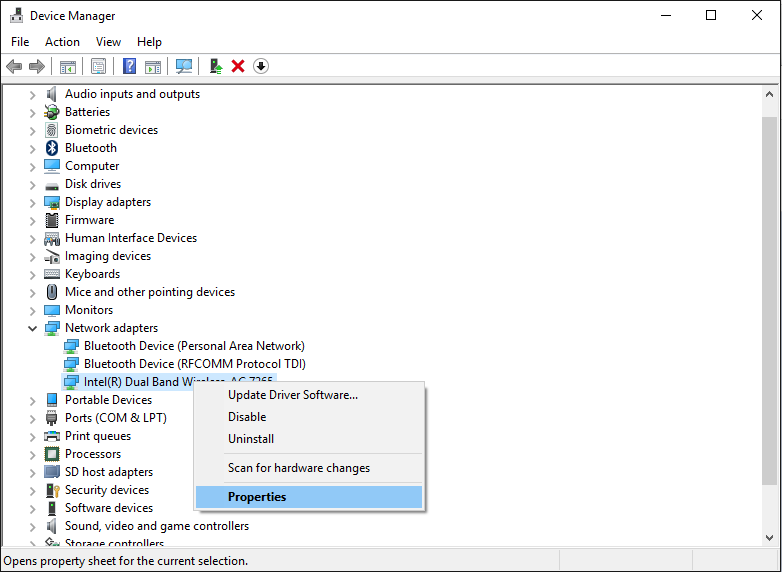Screen dimensions: 782x572
Task: Choose Properties from the context menu
Action: pos(257,497)
